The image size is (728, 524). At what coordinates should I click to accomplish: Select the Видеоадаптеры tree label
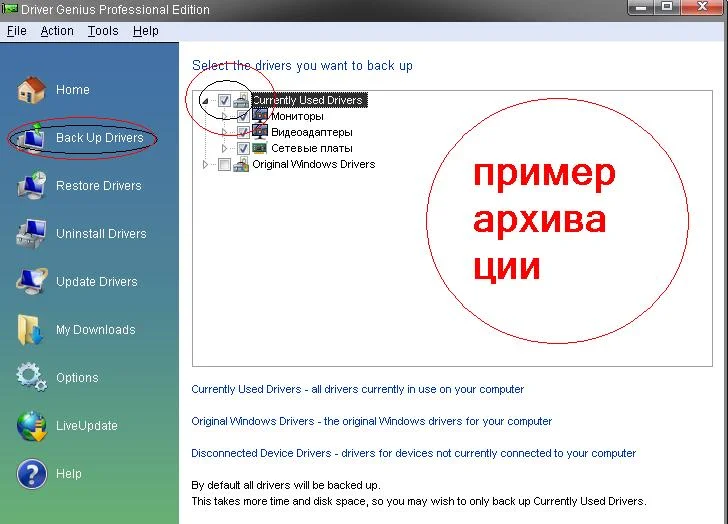click(312, 132)
